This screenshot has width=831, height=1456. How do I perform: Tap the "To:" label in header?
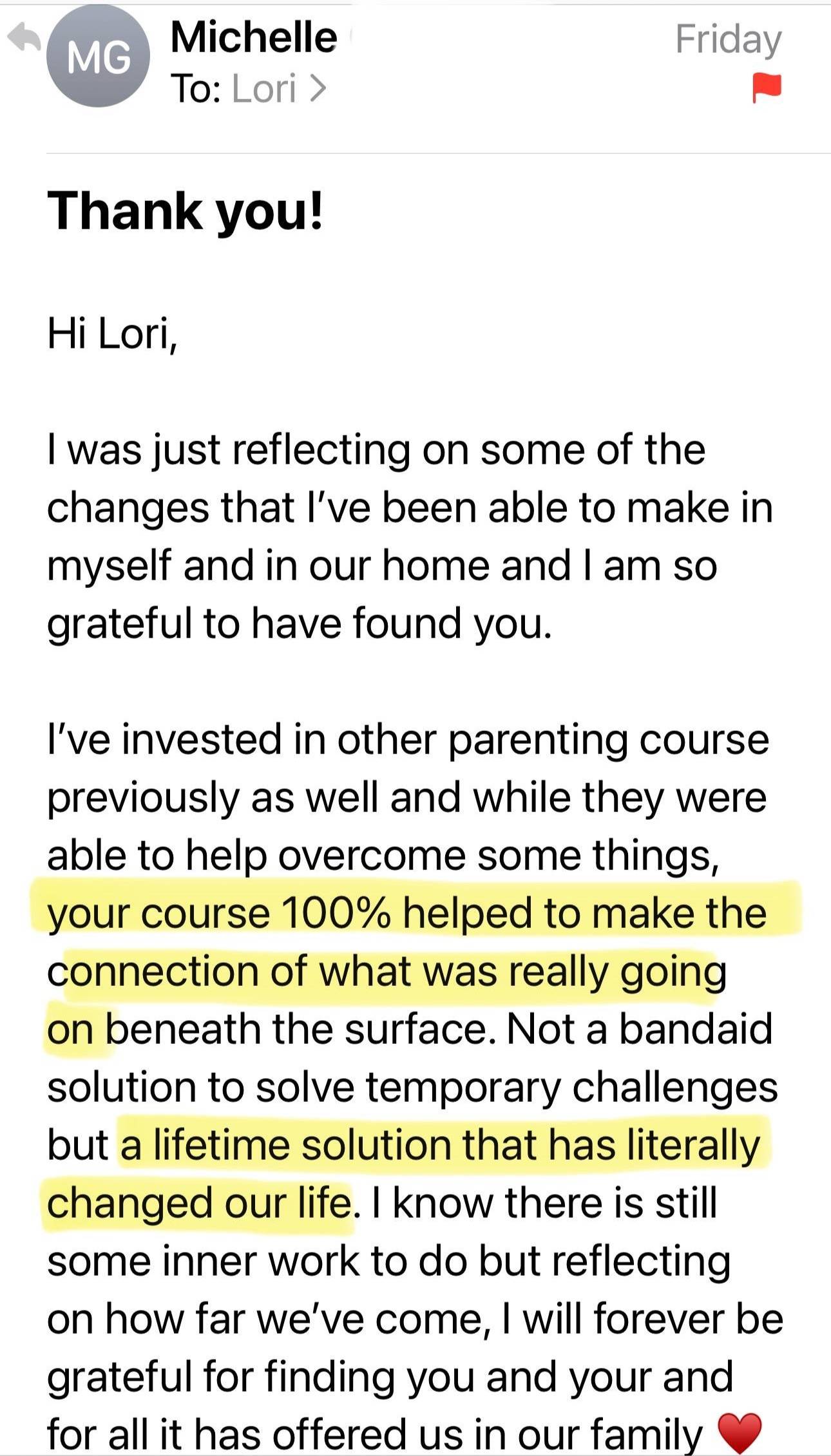click(x=196, y=89)
